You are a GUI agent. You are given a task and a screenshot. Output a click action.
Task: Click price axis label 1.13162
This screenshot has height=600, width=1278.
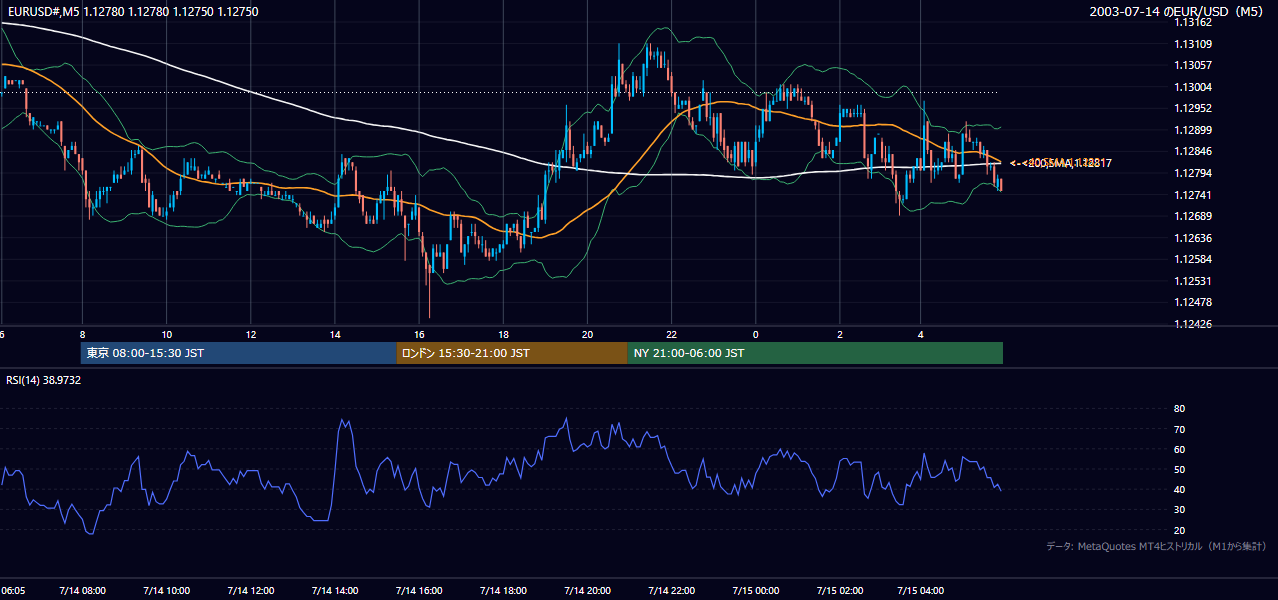click(1194, 22)
